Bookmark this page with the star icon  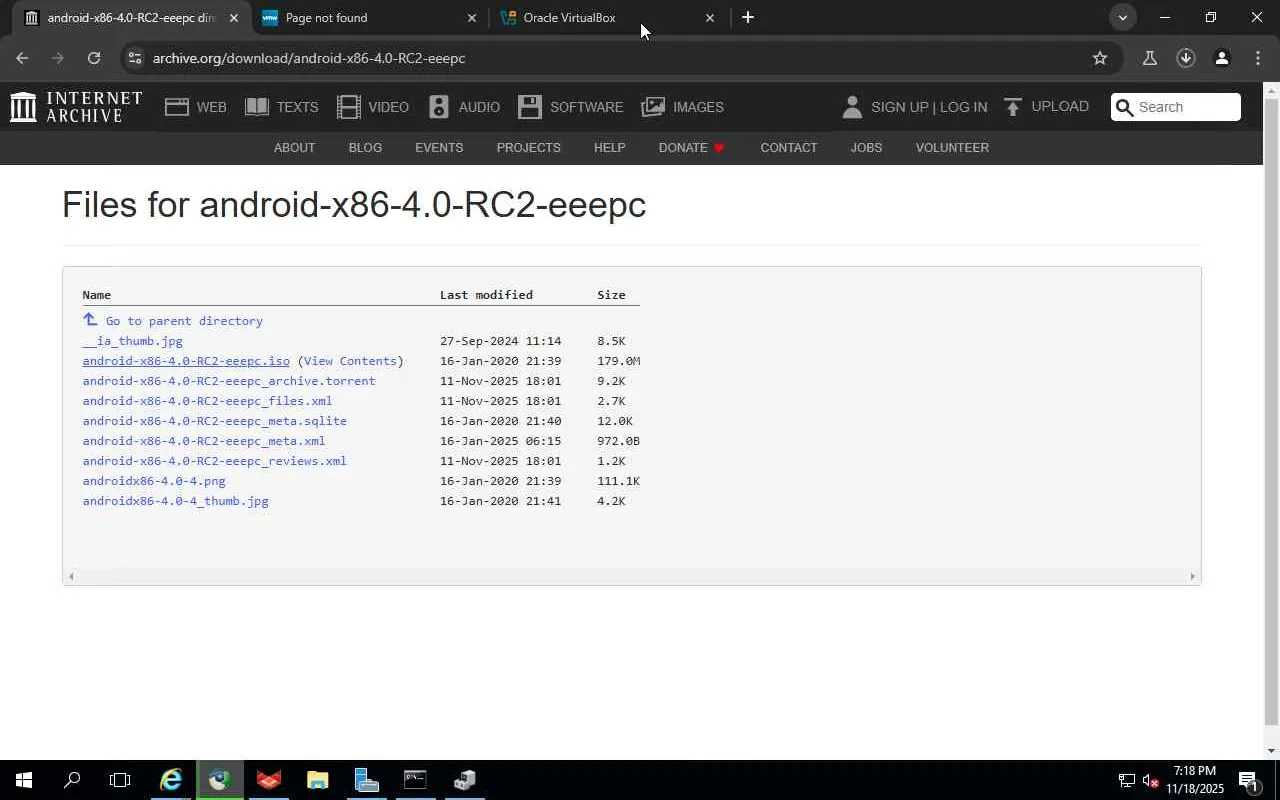[1100, 58]
